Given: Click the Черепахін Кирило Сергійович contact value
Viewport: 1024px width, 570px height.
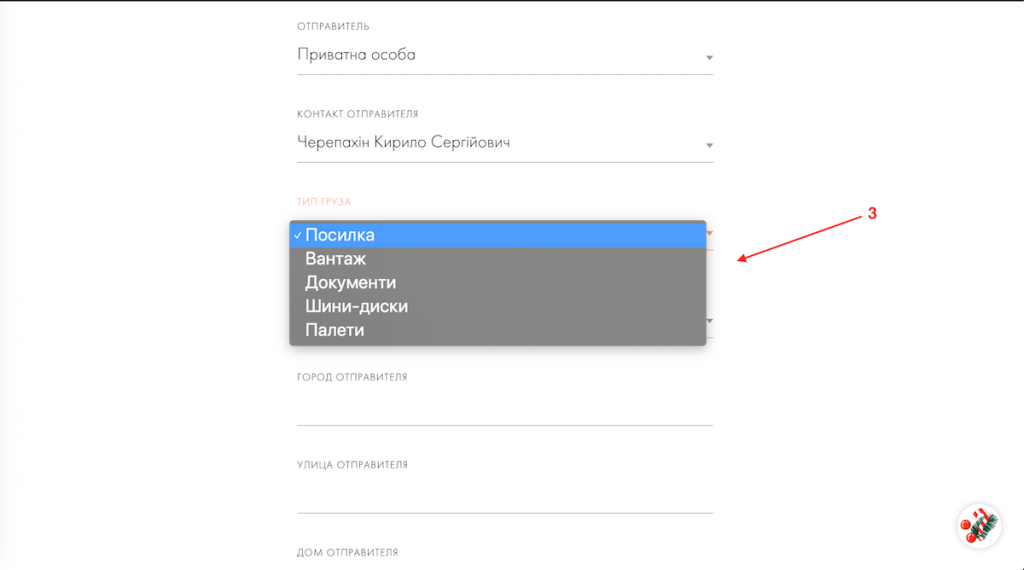Looking at the screenshot, I should 404,143.
